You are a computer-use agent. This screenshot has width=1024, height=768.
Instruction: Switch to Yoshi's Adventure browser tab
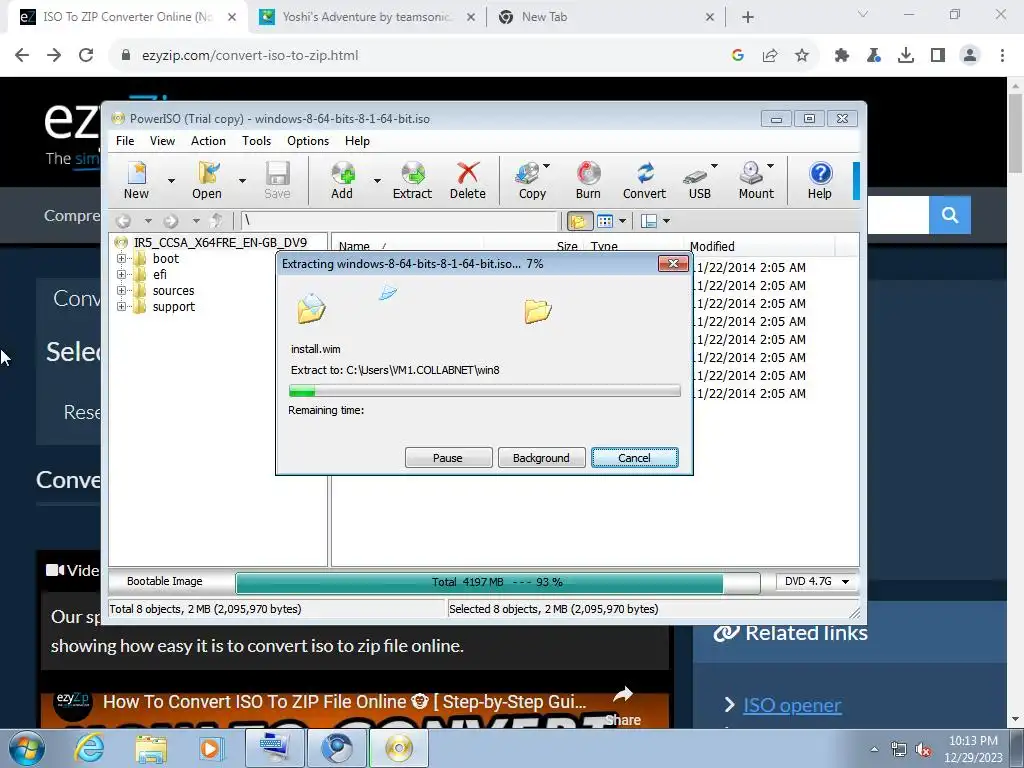tap(367, 17)
